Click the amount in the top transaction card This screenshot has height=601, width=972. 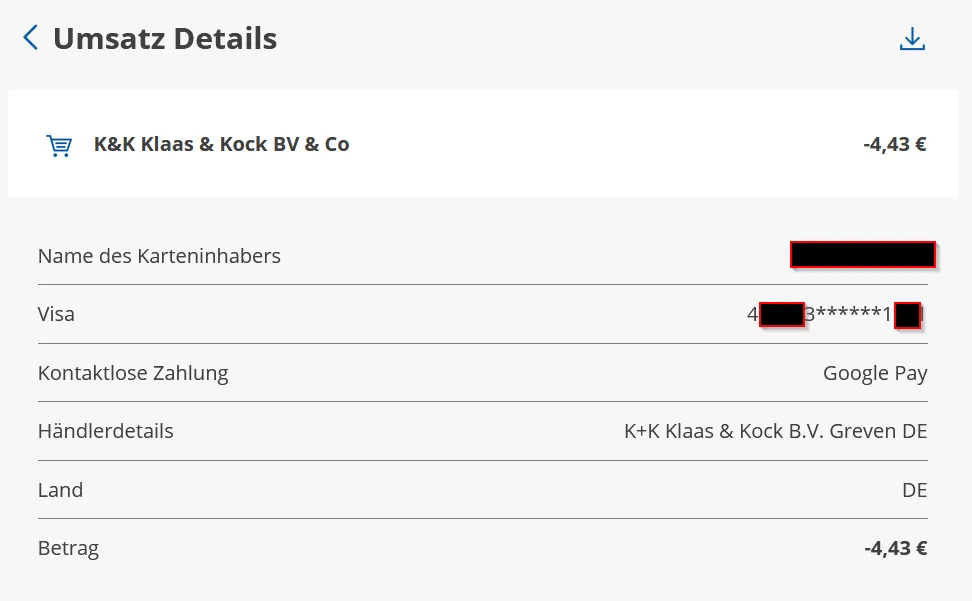click(894, 144)
